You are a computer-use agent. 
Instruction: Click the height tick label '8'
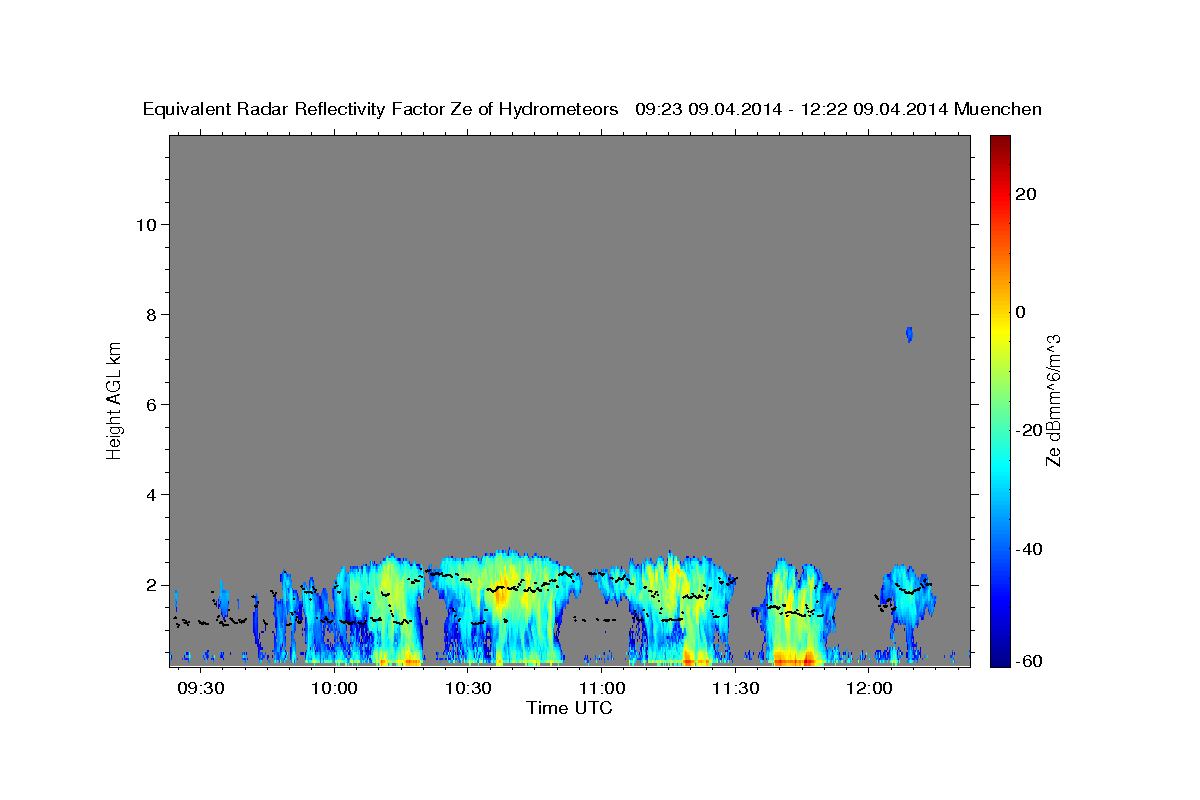(x=153, y=314)
